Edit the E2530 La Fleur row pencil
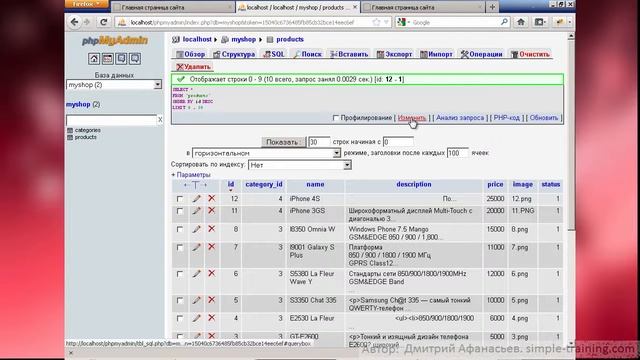 pyautogui.click(x=196, y=318)
